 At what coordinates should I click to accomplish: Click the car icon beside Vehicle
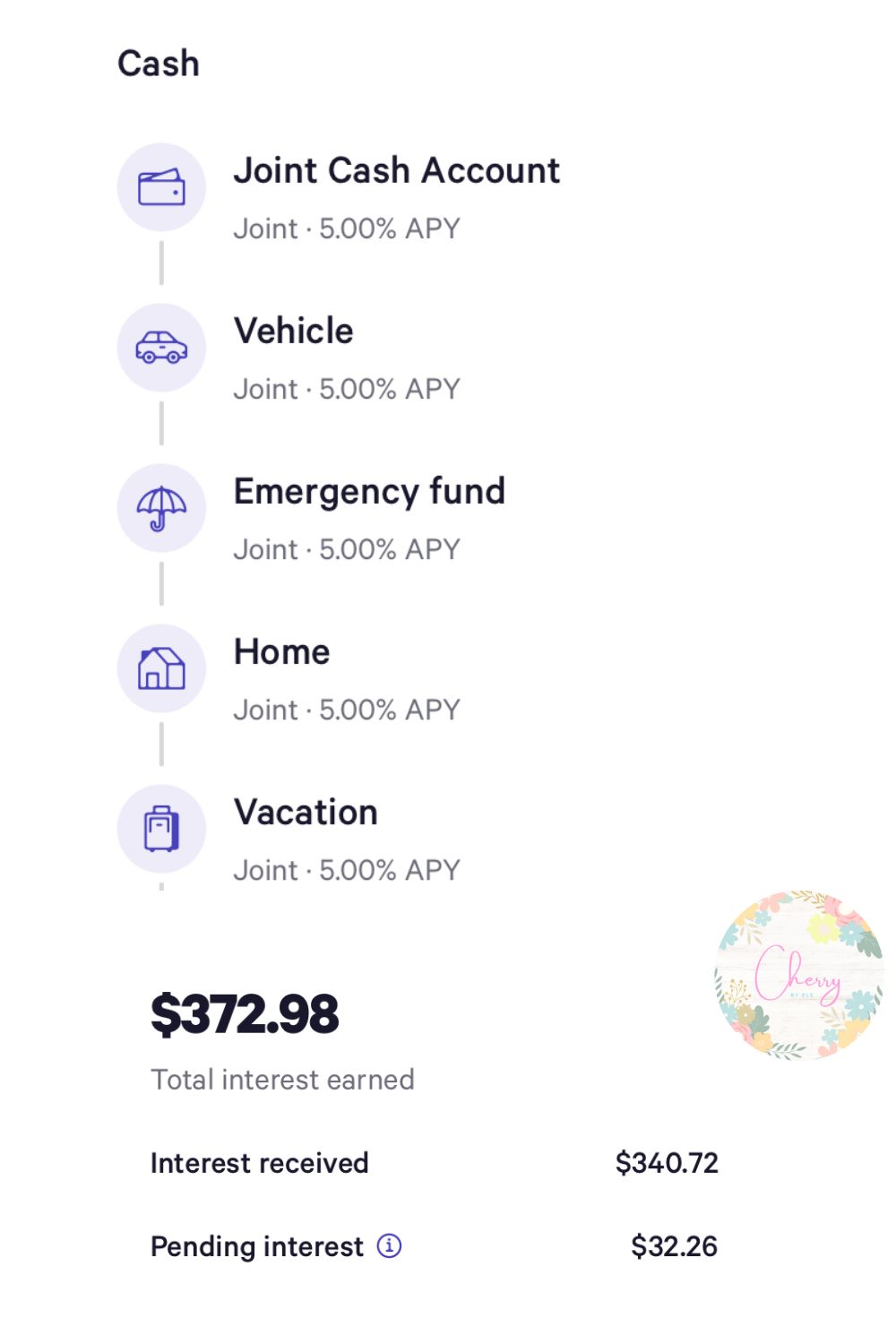click(x=161, y=348)
